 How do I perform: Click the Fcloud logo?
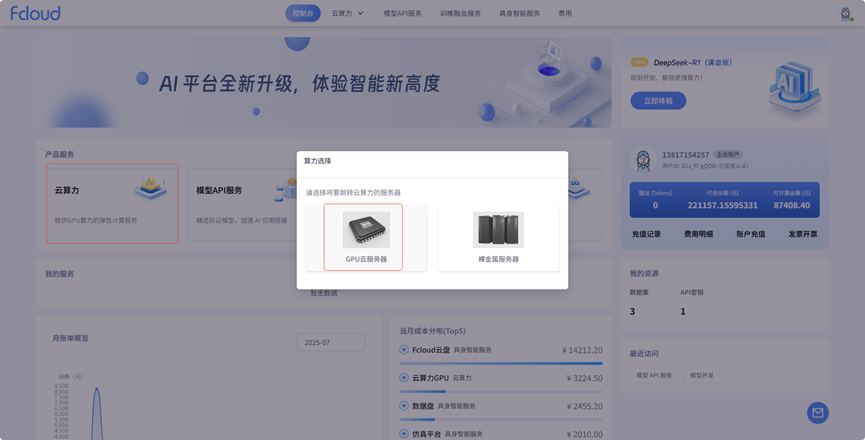tap(35, 13)
